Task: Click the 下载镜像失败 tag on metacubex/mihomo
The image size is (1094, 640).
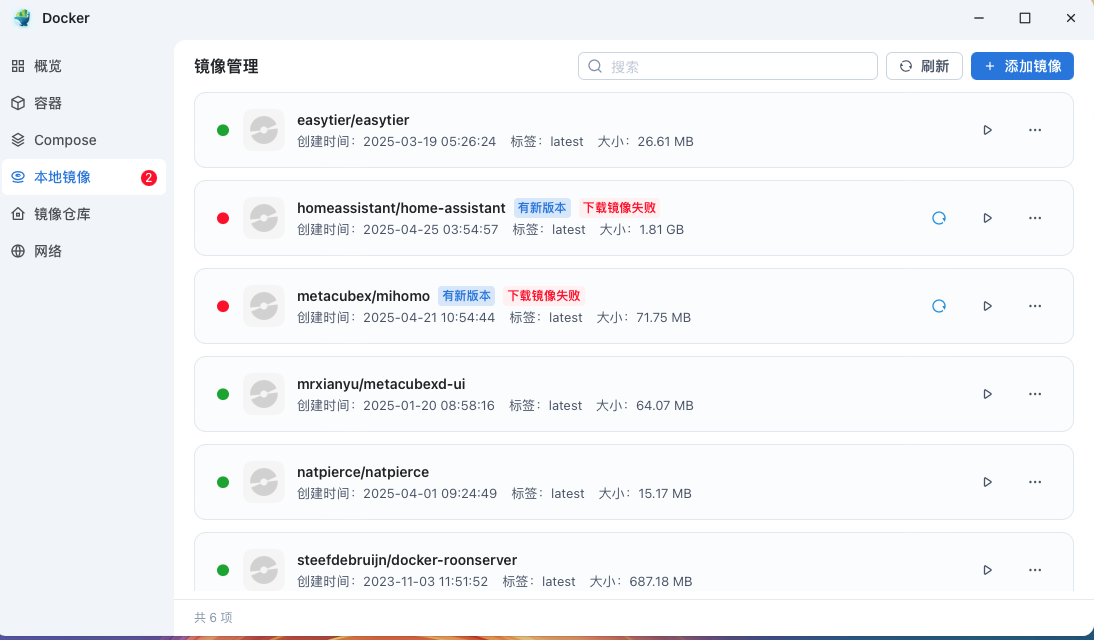Action: coord(544,296)
